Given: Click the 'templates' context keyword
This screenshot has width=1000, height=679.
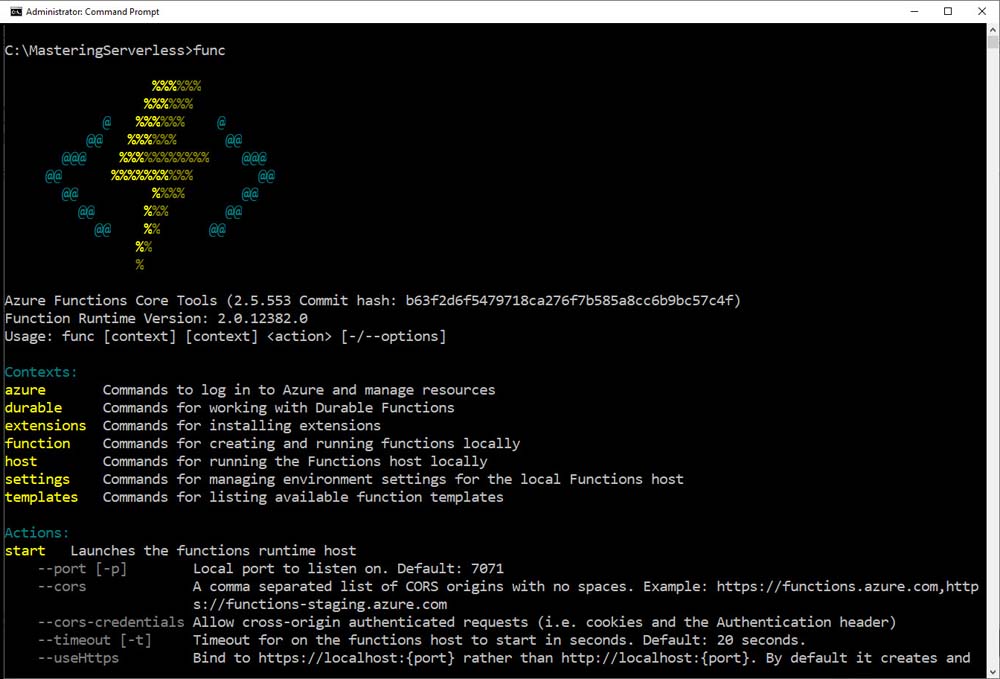Looking at the screenshot, I should pyautogui.click(x=41, y=498).
